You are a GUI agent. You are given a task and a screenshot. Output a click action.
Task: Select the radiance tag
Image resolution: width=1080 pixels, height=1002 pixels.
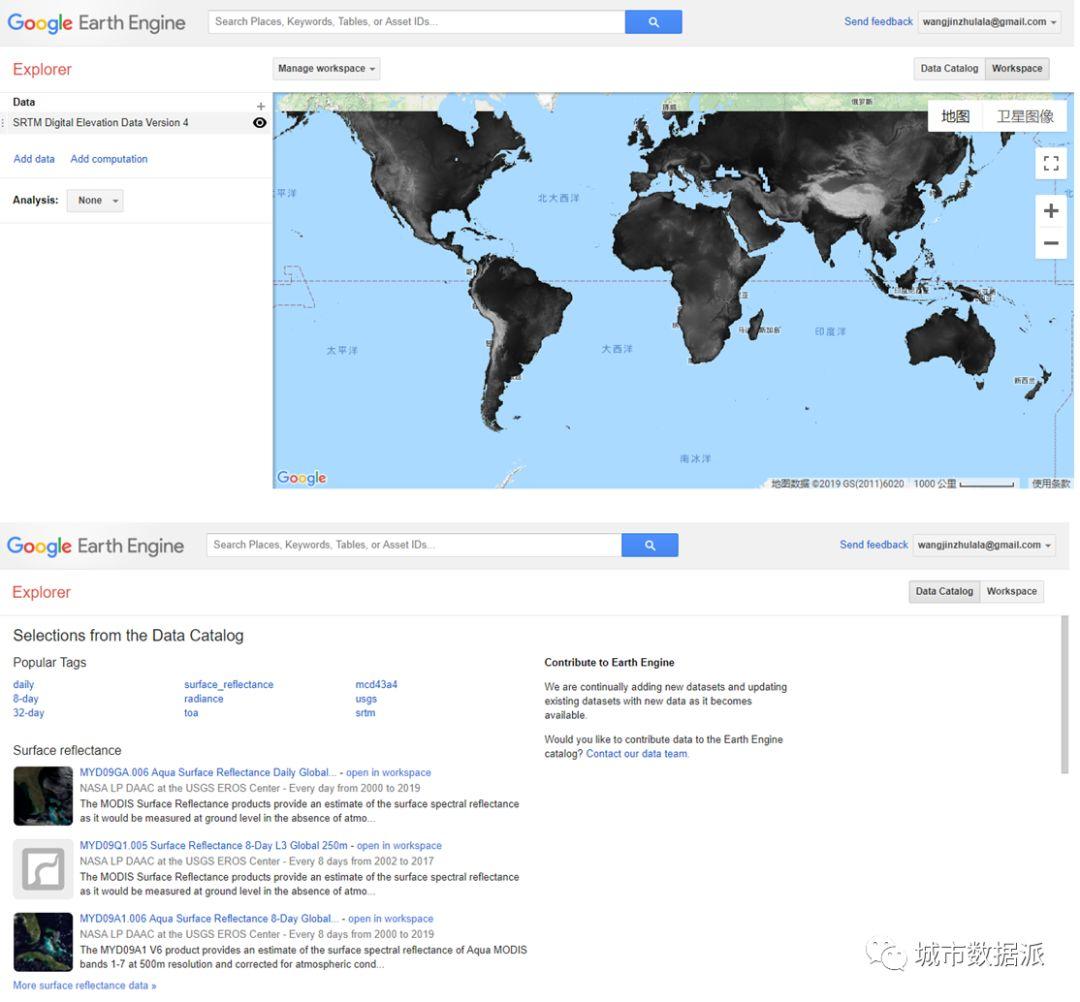(204, 698)
